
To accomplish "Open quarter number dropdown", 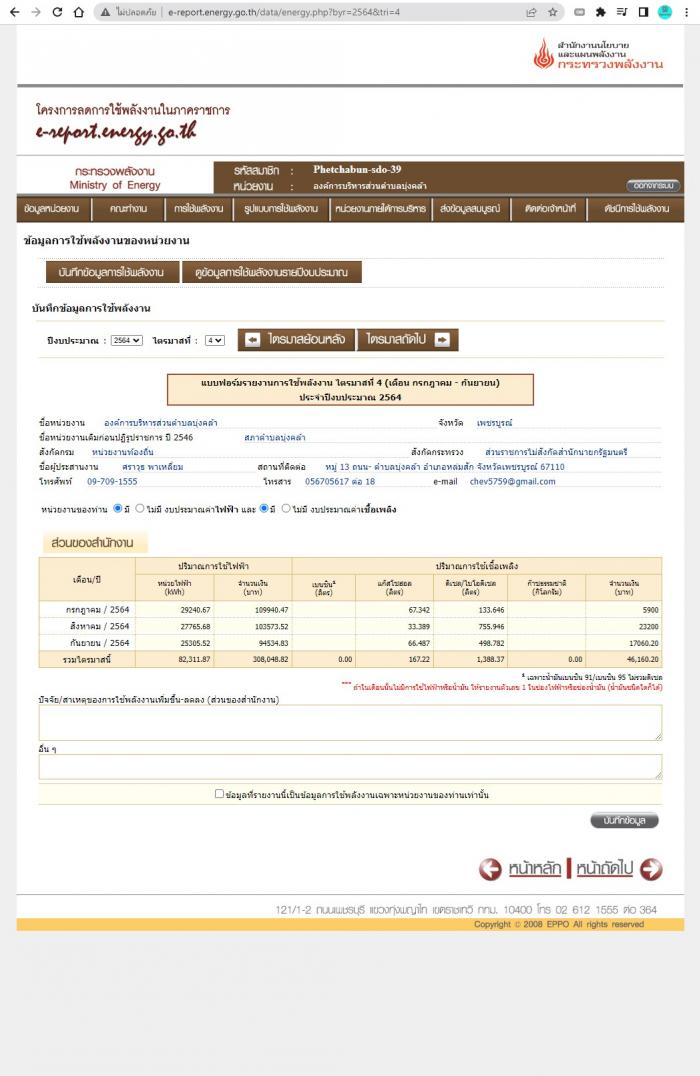I will 214,340.
